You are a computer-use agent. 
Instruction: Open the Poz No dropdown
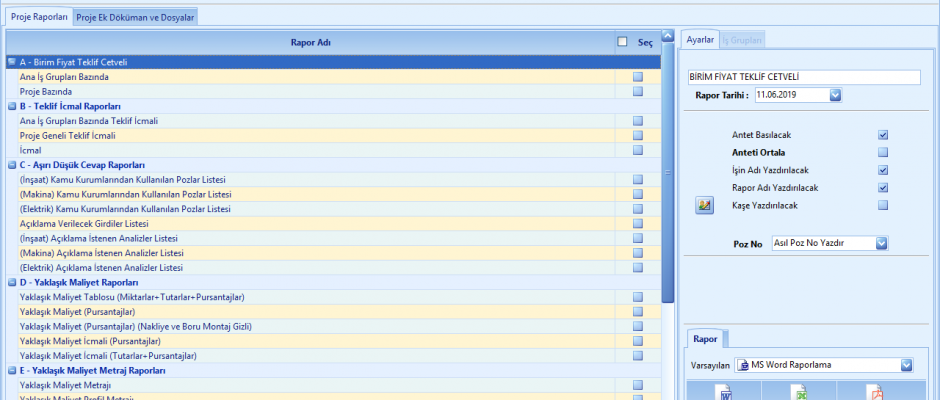(x=881, y=243)
